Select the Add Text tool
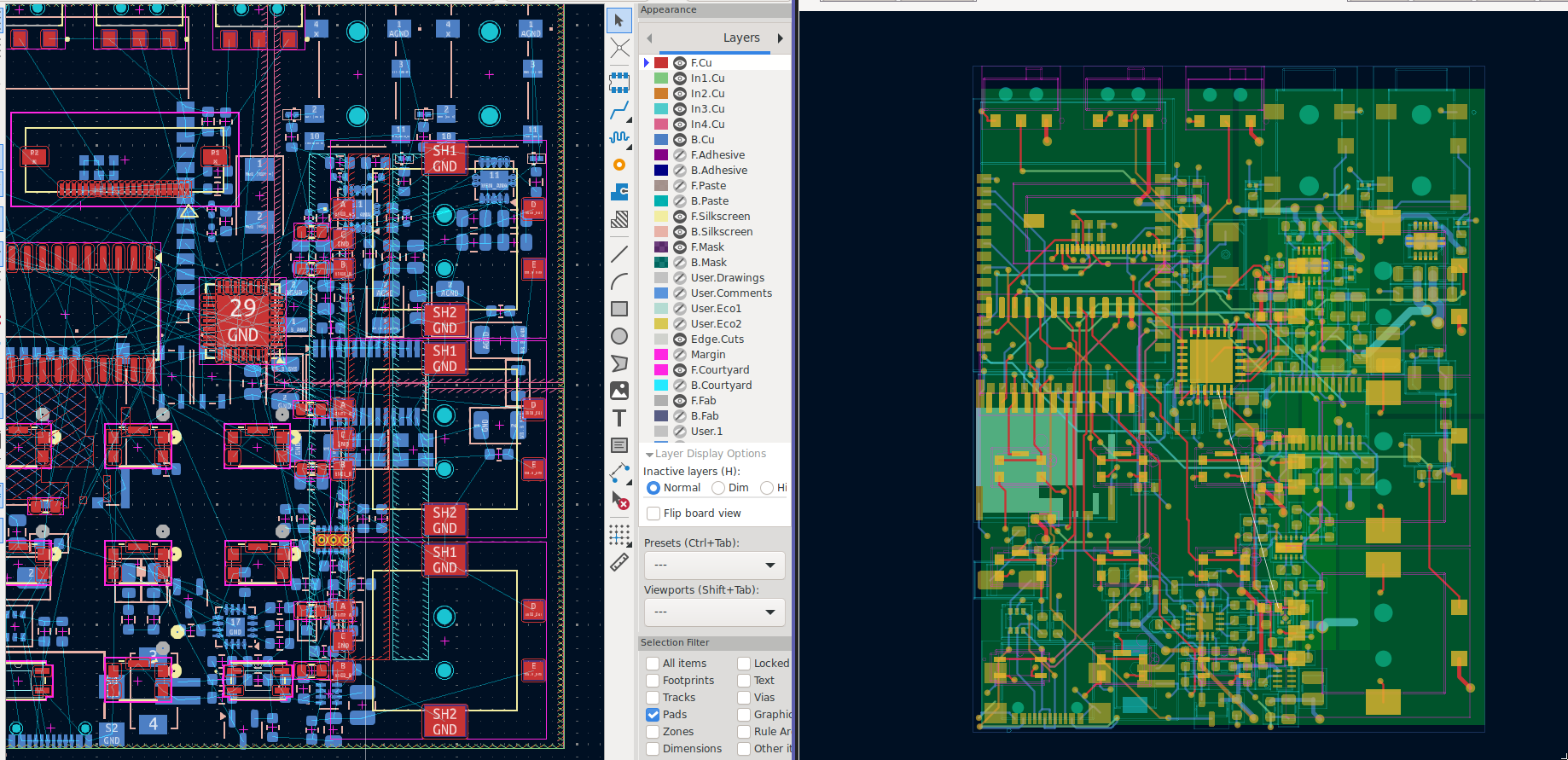 [619, 418]
